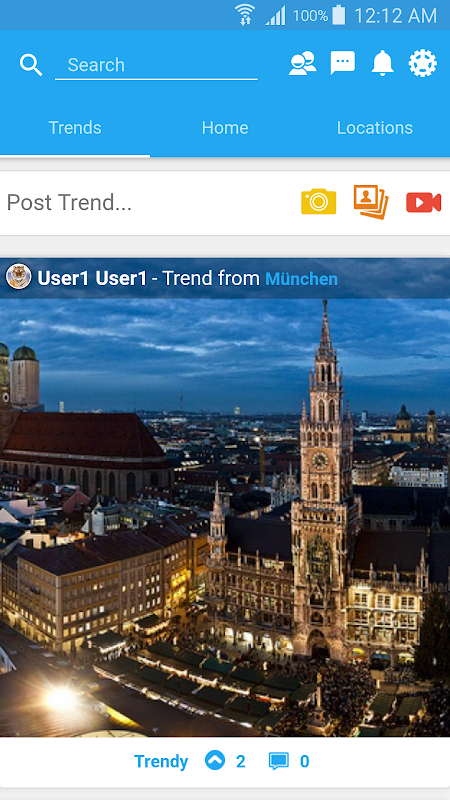The width and height of the screenshot is (450, 800).
Task: Tap the red video camera icon
Action: point(423,202)
